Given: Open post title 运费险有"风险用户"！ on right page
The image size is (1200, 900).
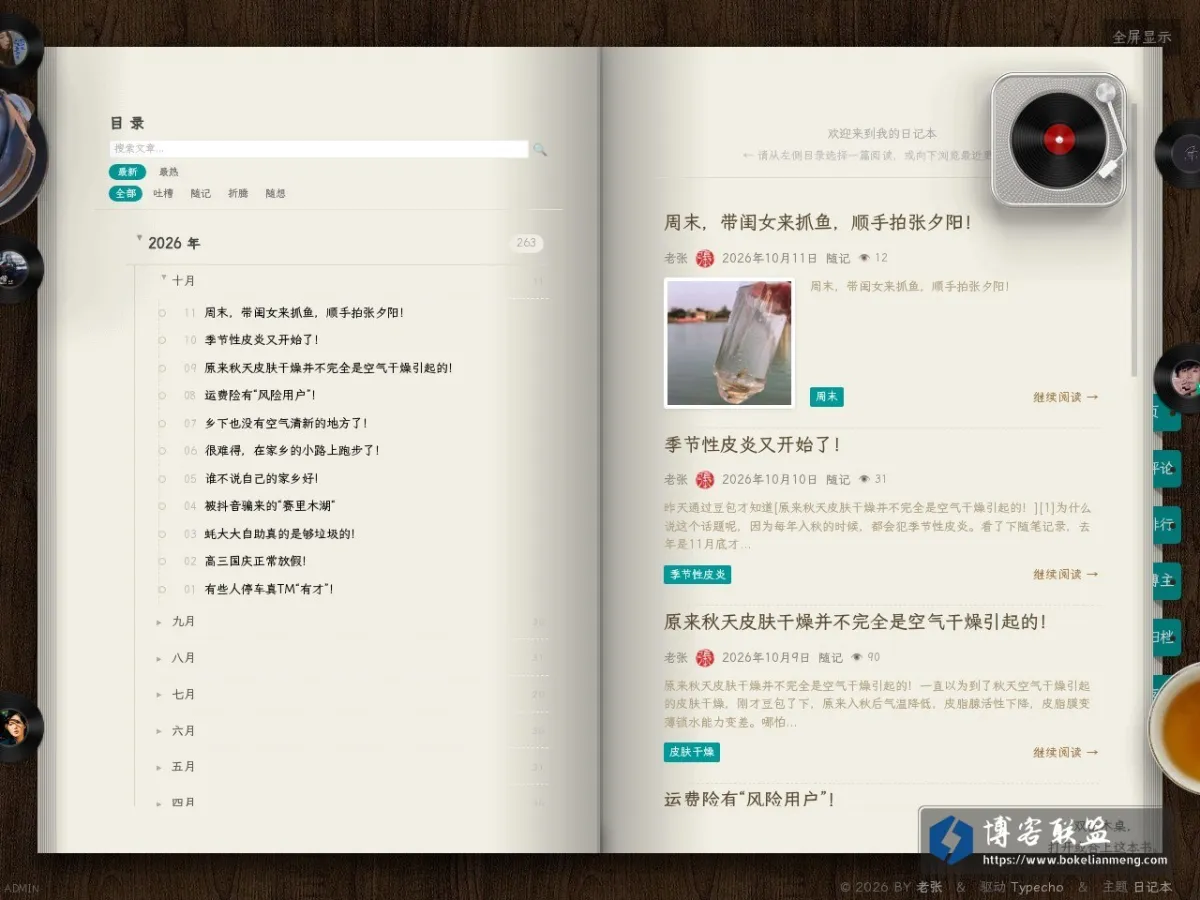Looking at the screenshot, I should point(749,799).
